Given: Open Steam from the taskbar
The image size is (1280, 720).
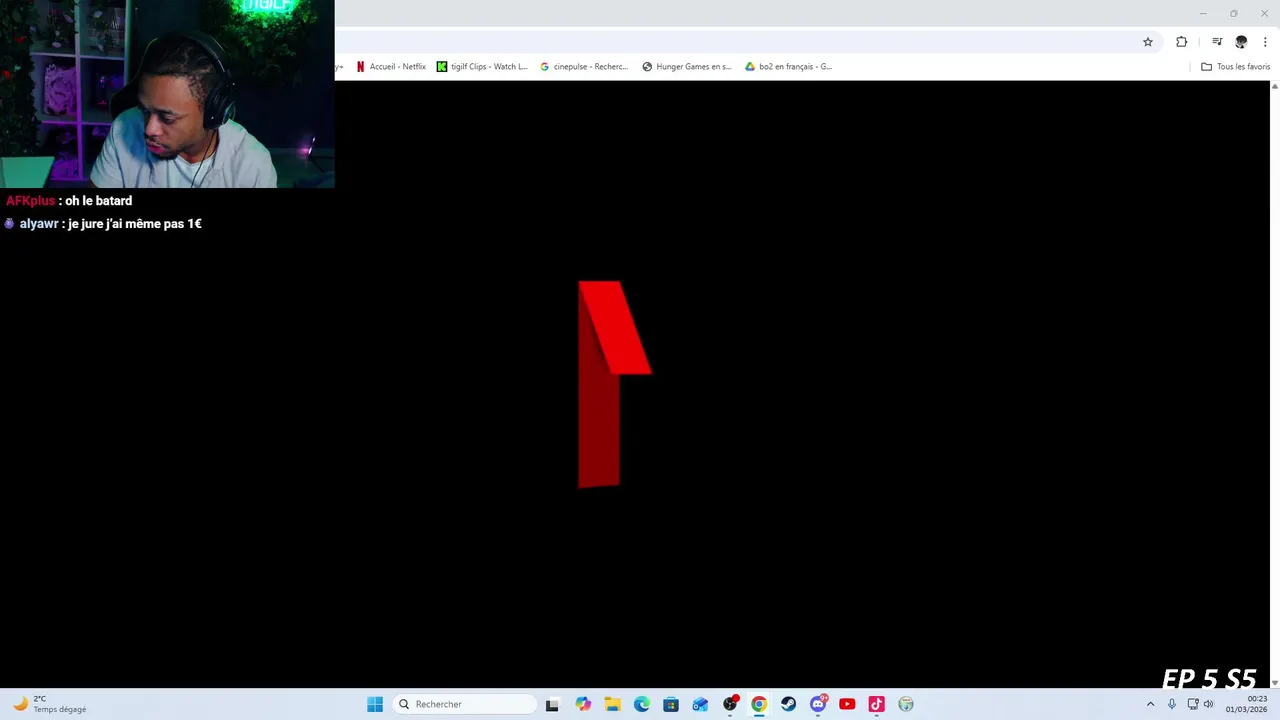Looking at the screenshot, I should coord(789,704).
